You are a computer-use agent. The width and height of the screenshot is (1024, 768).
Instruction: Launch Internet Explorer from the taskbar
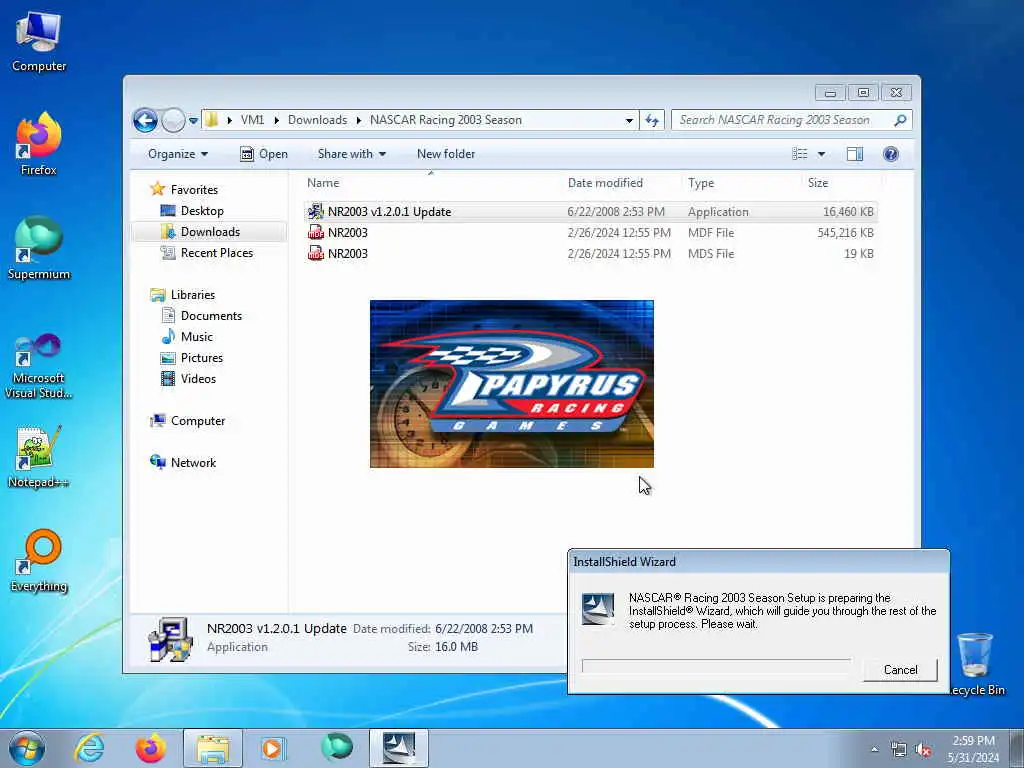[x=89, y=748]
